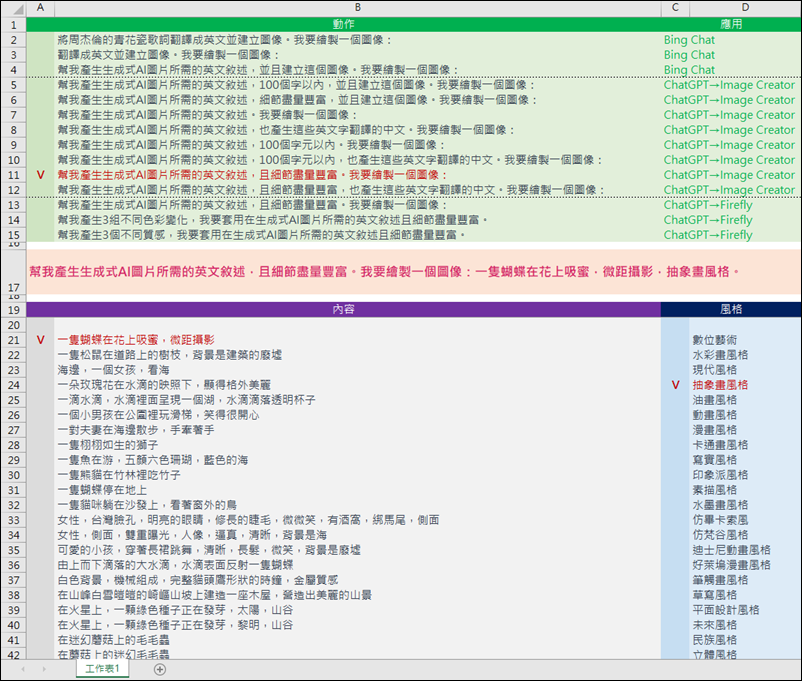This screenshot has height=681, width=802.
Task: Select the 數位藝術 style cell
Action: point(745,340)
